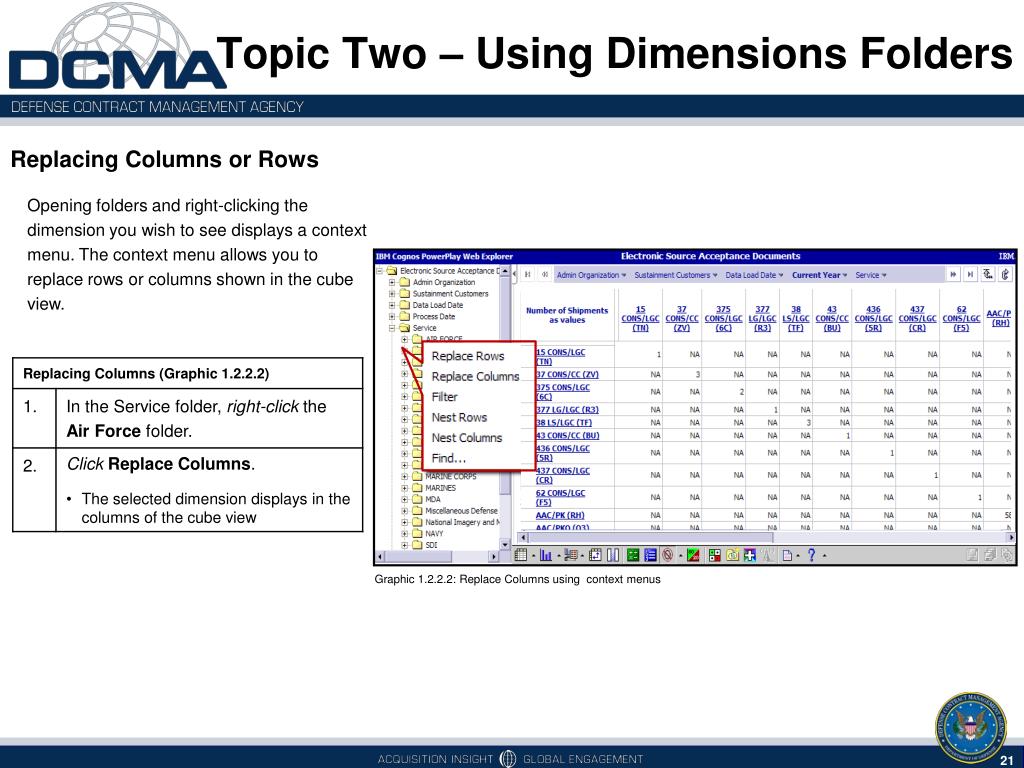Click the red no-entry zero suppression icon
Image resolution: width=1024 pixels, height=768 pixels.
click(667, 555)
